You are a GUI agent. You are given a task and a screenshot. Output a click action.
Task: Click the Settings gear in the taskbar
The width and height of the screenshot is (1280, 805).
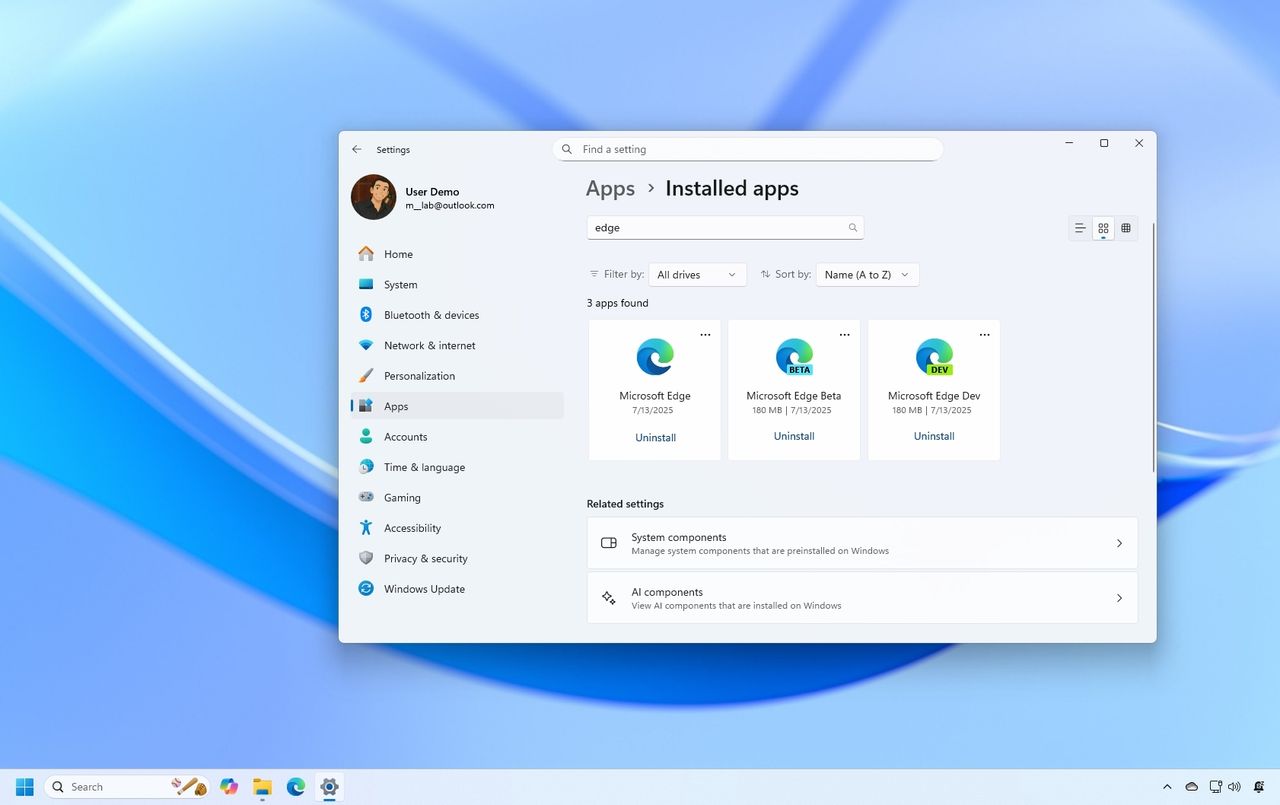(x=329, y=787)
